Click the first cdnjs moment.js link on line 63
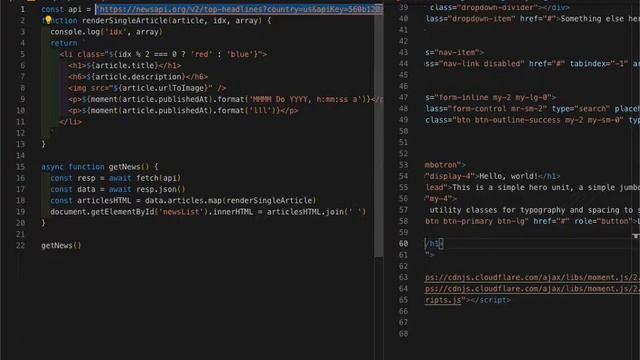Viewport: 640px width, 360px height. coord(532,278)
